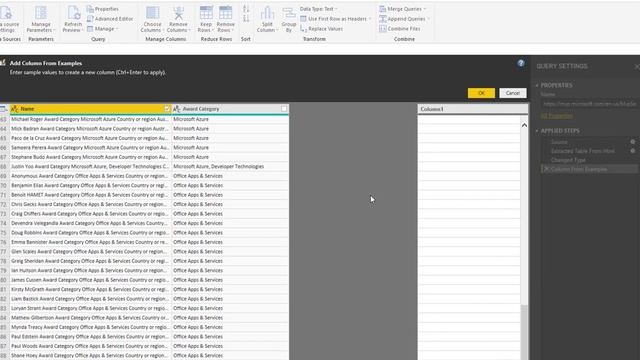Open the Manage dropdown in Query group
Screen dimensions: 640x360
[102, 29]
